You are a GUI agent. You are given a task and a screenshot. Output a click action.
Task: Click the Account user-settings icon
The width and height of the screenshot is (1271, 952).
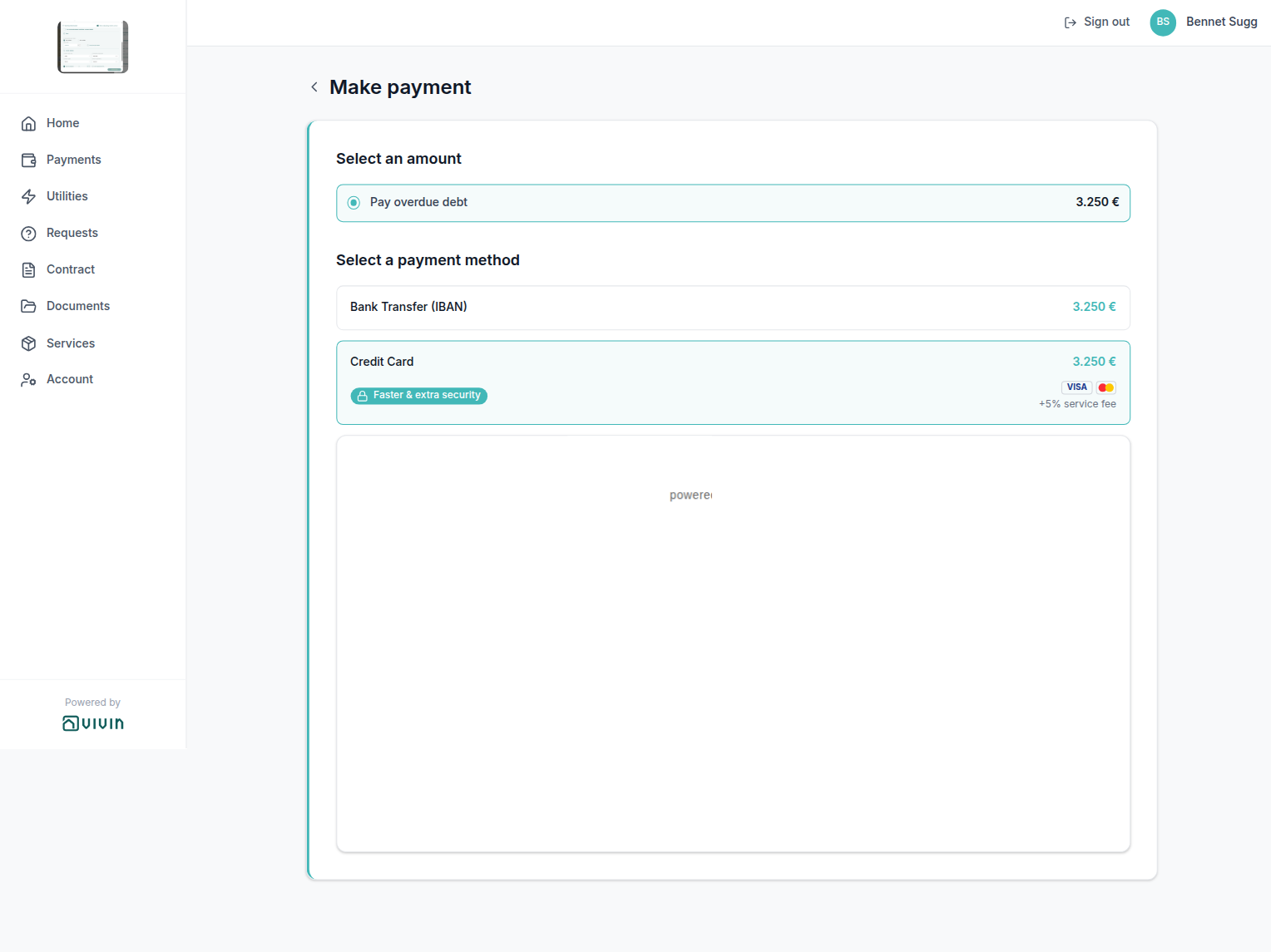pyautogui.click(x=28, y=380)
